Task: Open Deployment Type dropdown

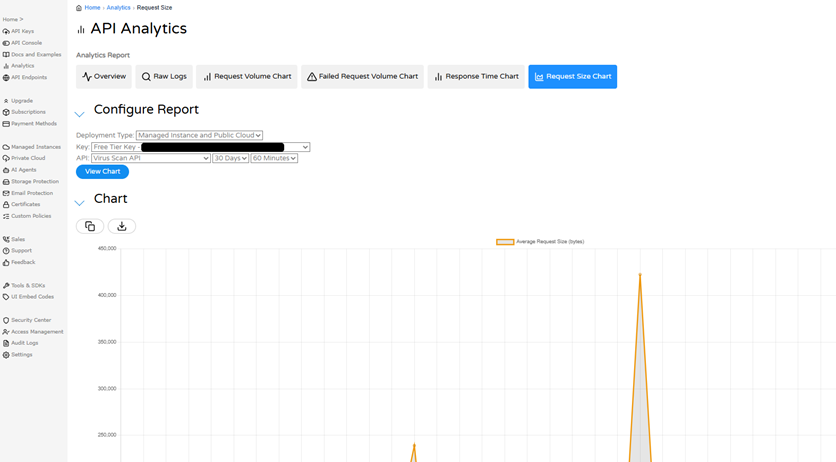Action: pos(199,135)
